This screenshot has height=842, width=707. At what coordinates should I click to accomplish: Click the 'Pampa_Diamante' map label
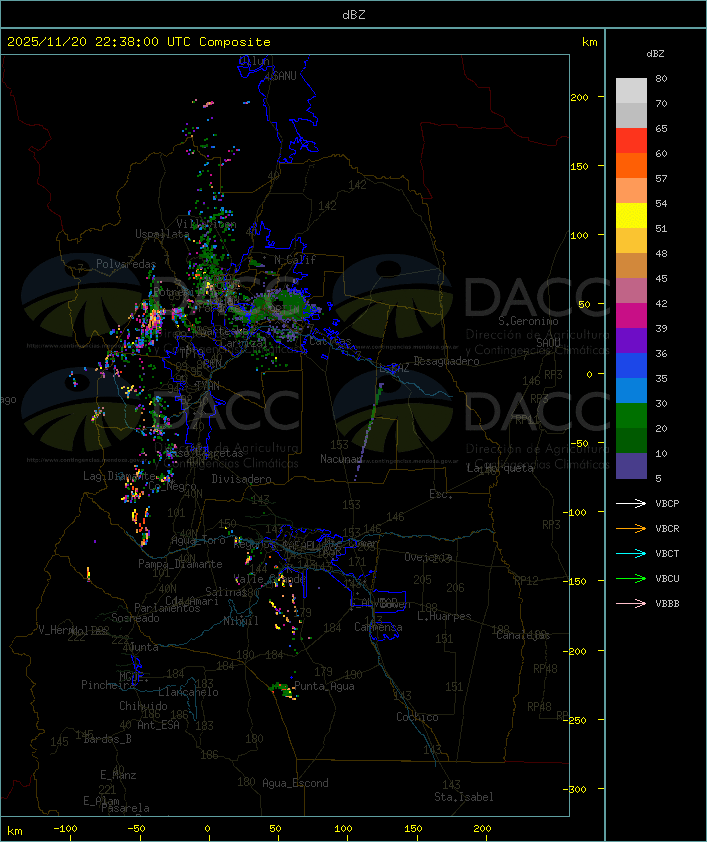pos(180,564)
